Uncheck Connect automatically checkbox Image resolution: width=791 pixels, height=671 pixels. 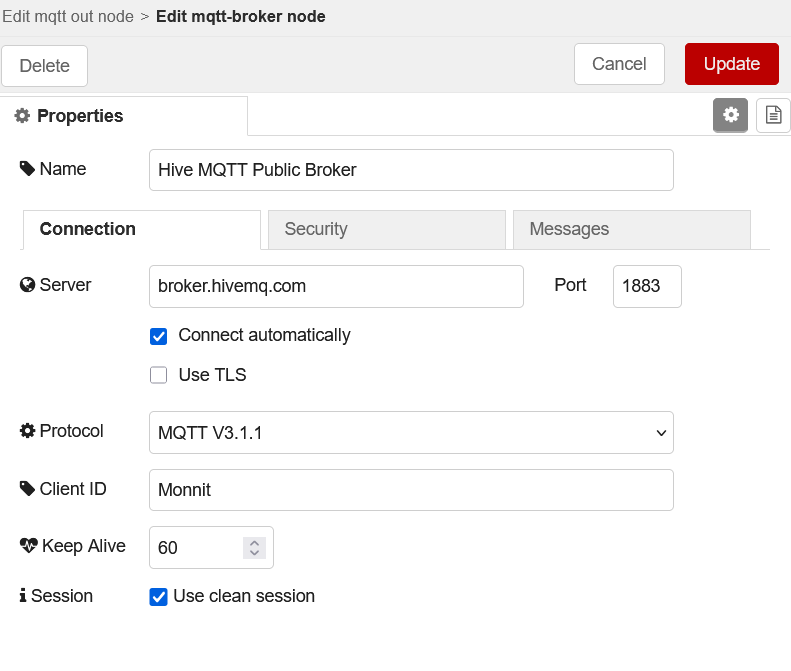158,336
